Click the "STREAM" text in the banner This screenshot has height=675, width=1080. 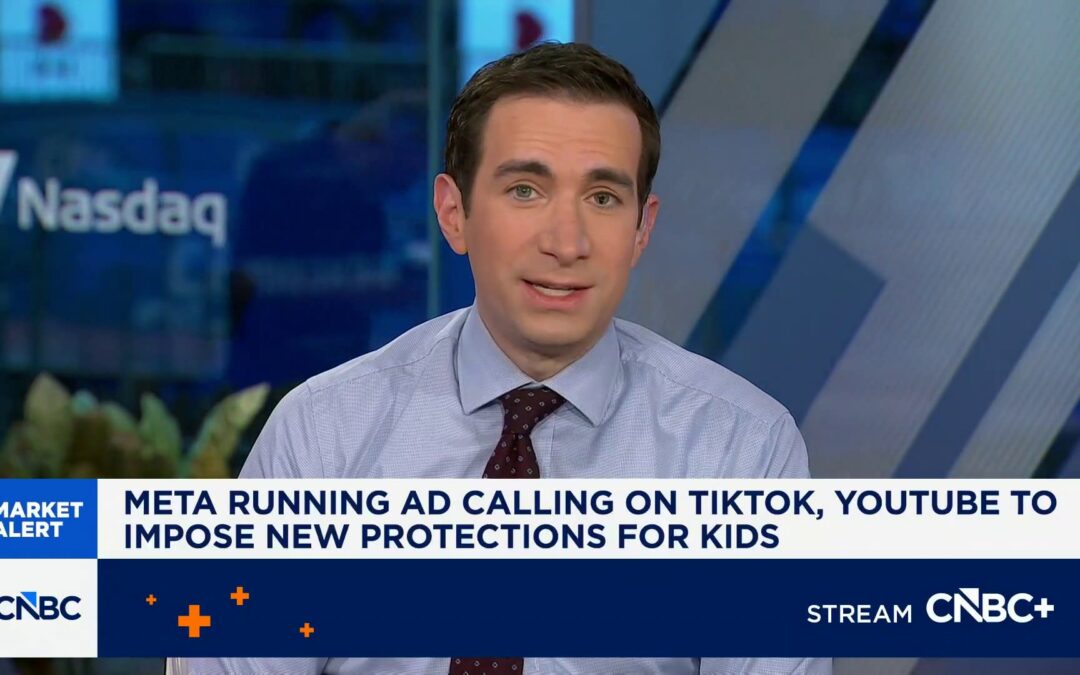click(x=859, y=613)
